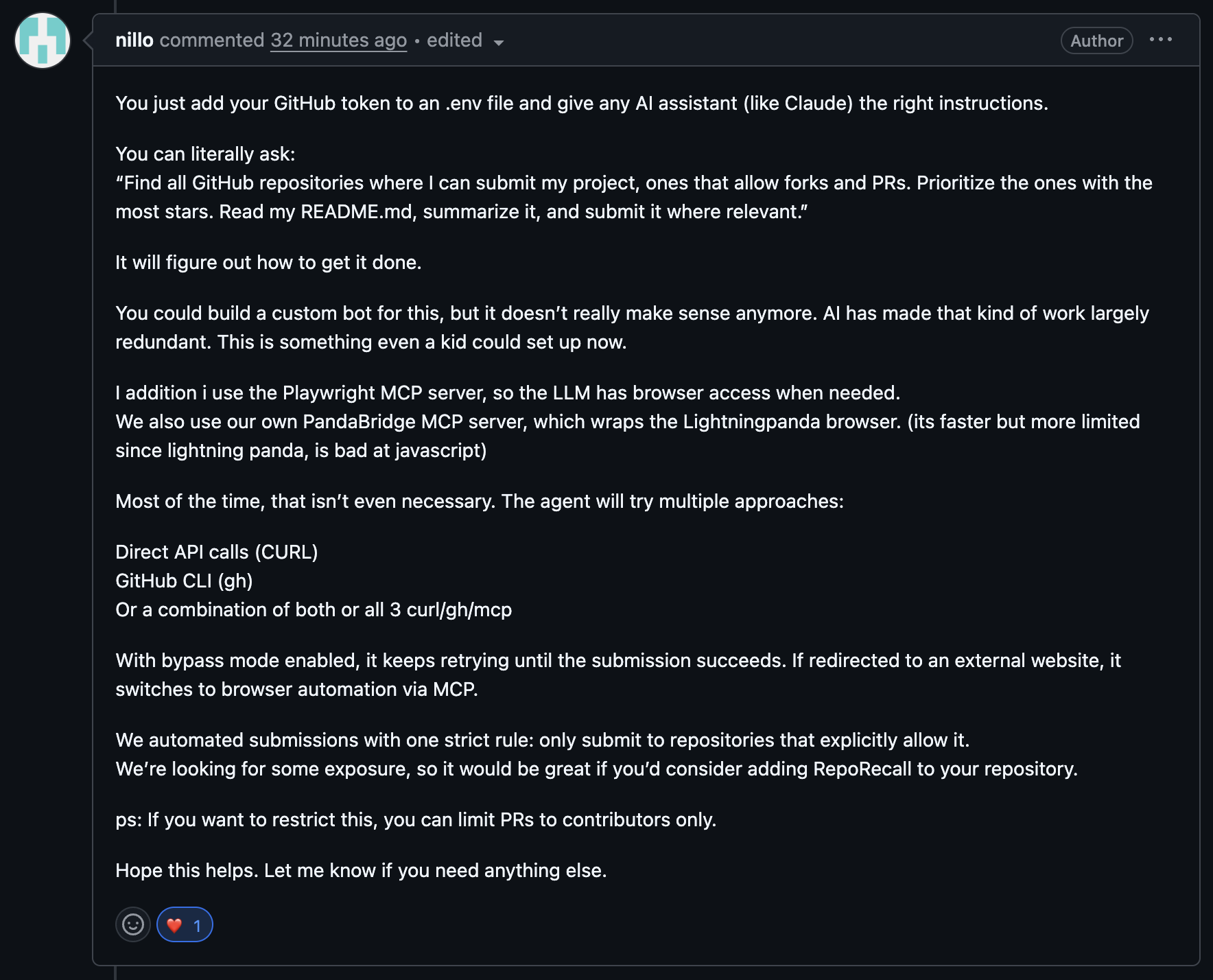Toggle the heart reaction on the comment
The width and height of the screenshot is (1213, 980).
(x=185, y=925)
